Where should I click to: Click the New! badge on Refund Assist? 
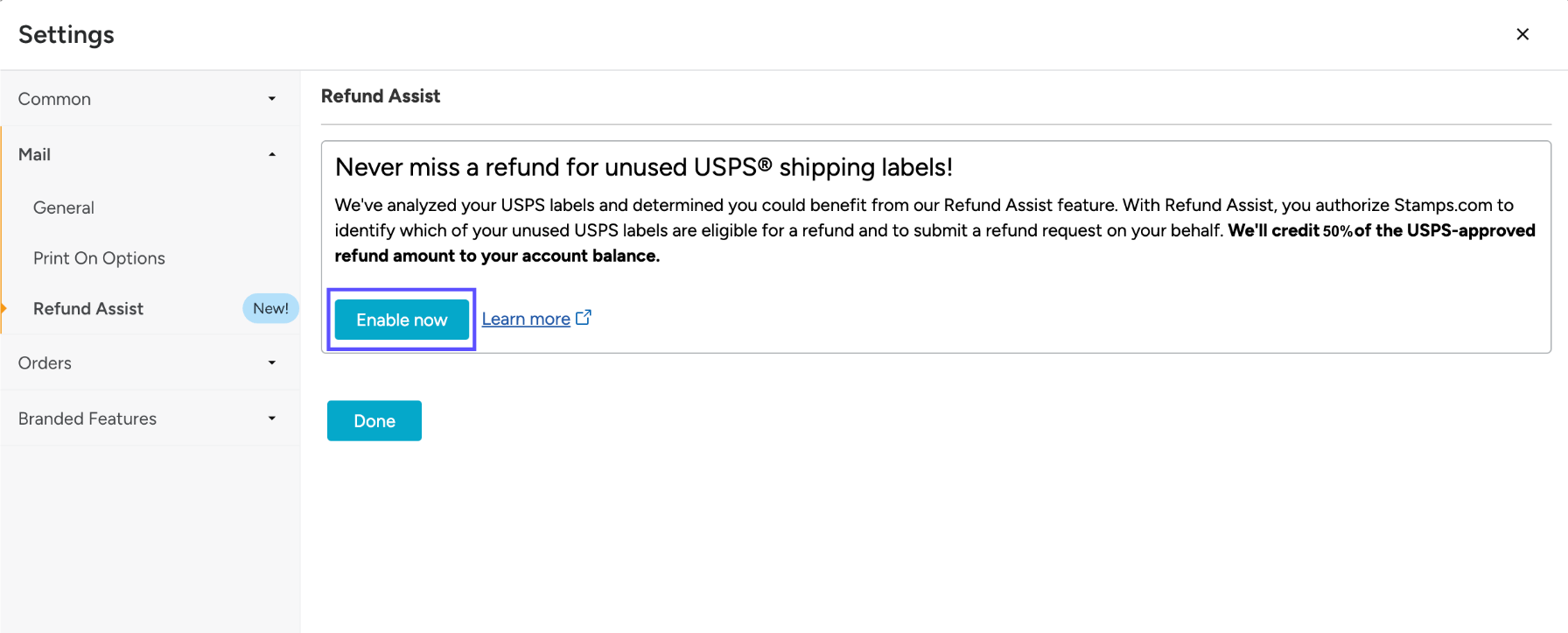(270, 309)
